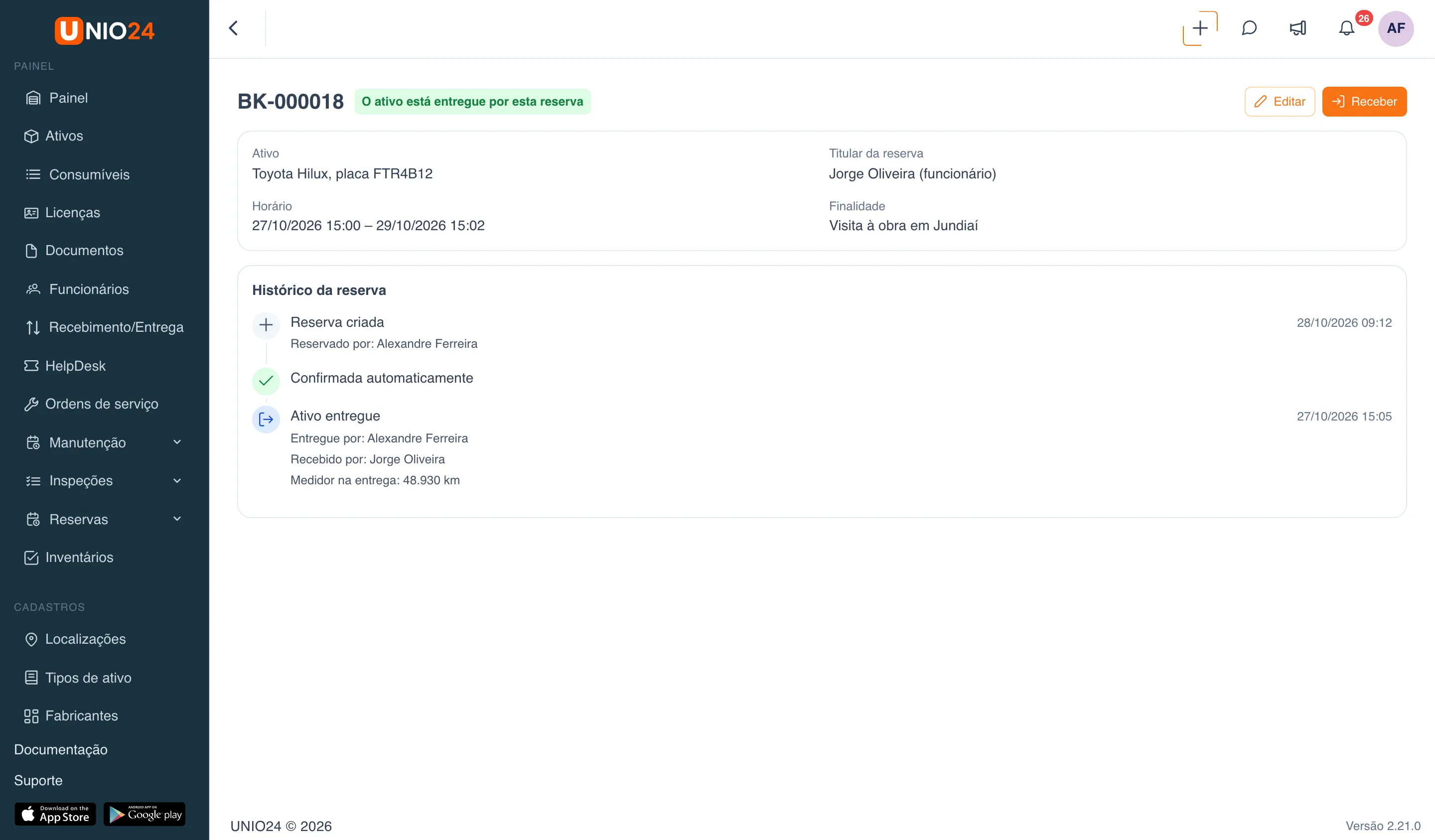The image size is (1435, 840).
Task: Download from the App Store badge
Action: 55,815
